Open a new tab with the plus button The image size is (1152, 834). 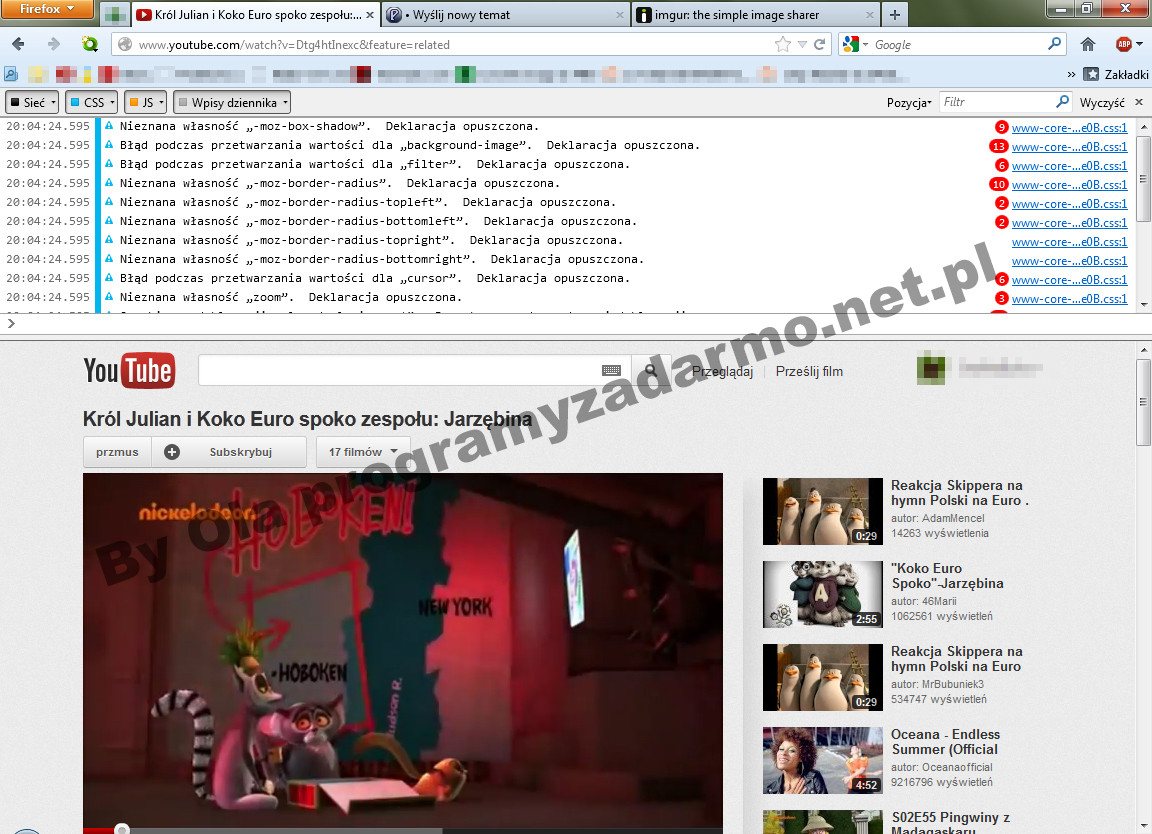(894, 15)
